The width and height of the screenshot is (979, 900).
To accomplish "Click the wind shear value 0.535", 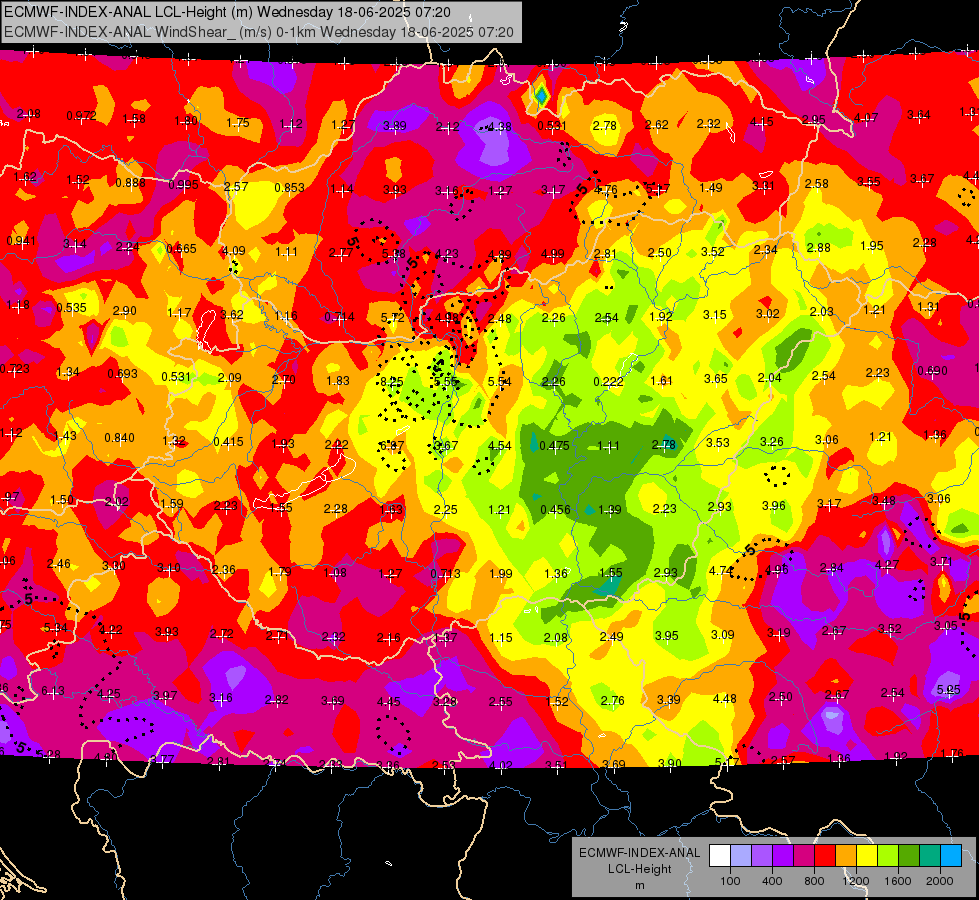I will (71, 308).
